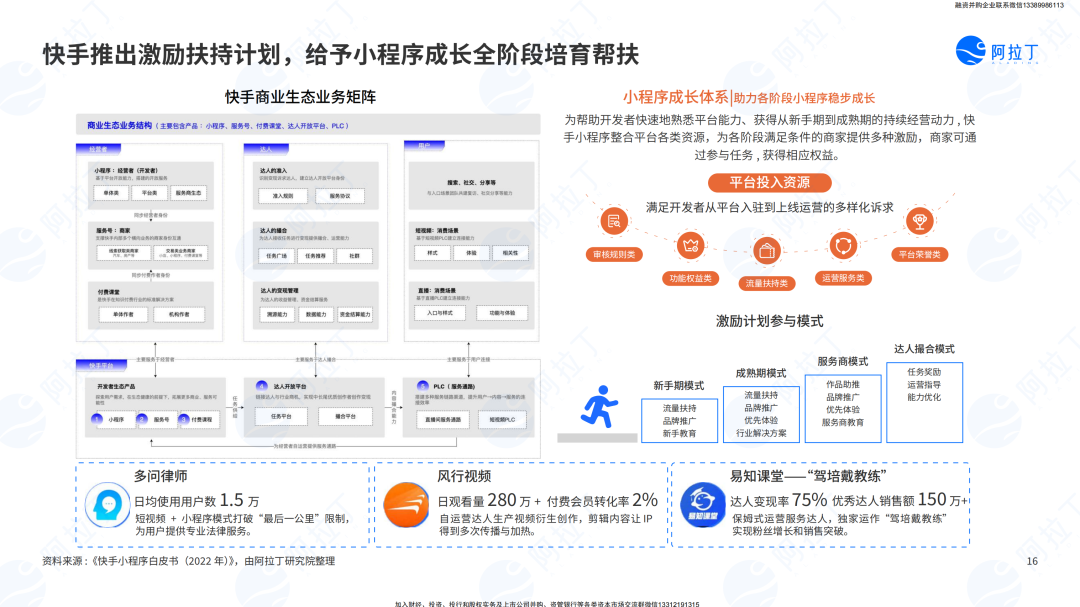This screenshot has height=607, width=1080.
Task: Select the 达人 blue section tab
Action: point(266,149)
